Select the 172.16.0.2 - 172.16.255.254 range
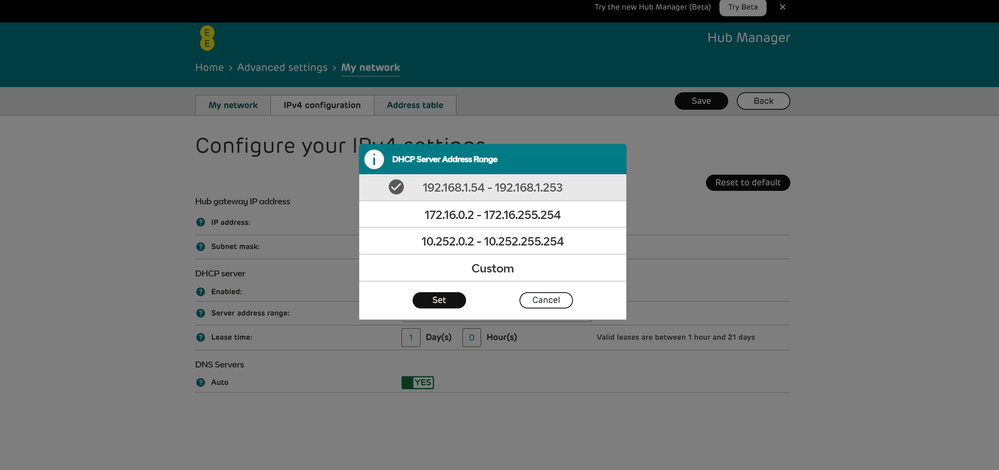 [x=492, y=215]
